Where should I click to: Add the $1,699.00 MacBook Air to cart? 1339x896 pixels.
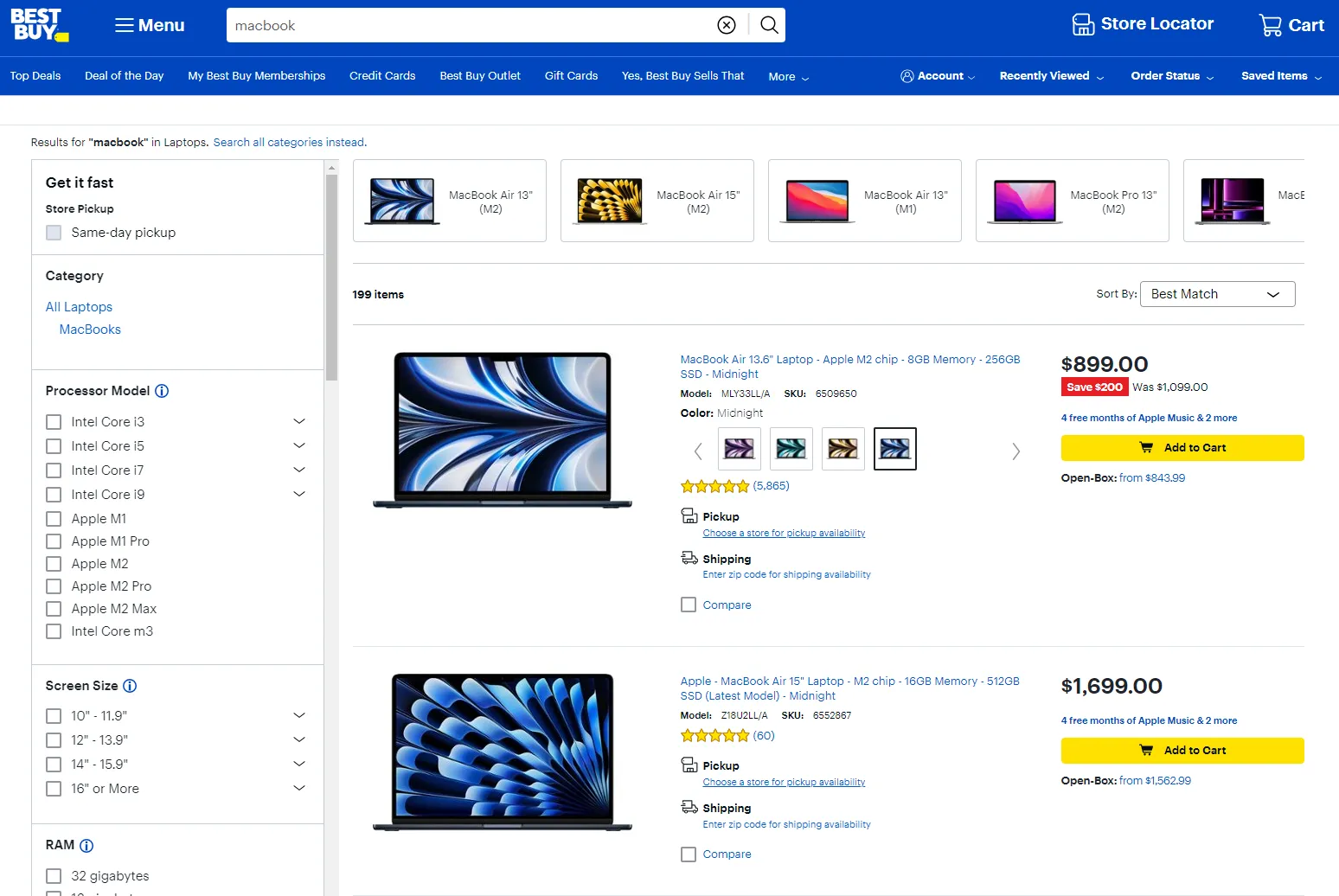point(1182,751)
